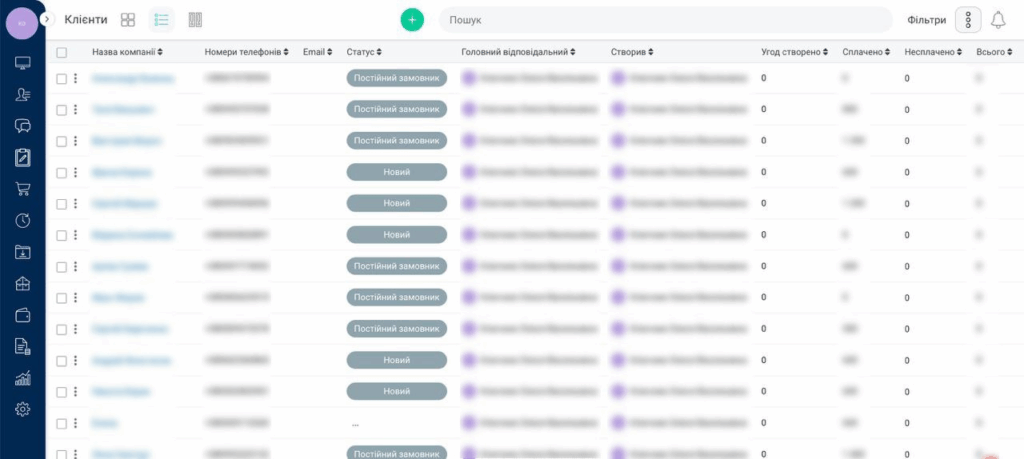The width and height of the screenshot is (1024, 459).
Task: Open the three-dot options beside Фільтри
Action: click(x=967, y=20)
